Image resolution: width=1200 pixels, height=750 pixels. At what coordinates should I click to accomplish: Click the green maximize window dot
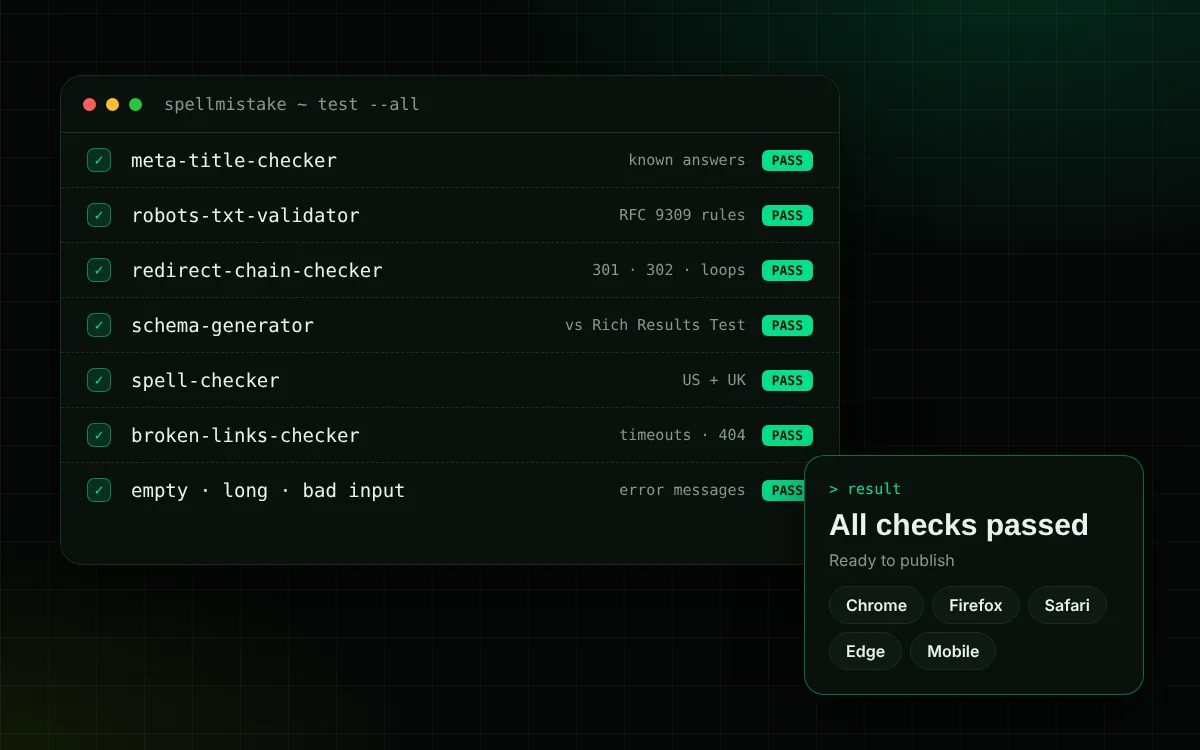tap(136, 104)
